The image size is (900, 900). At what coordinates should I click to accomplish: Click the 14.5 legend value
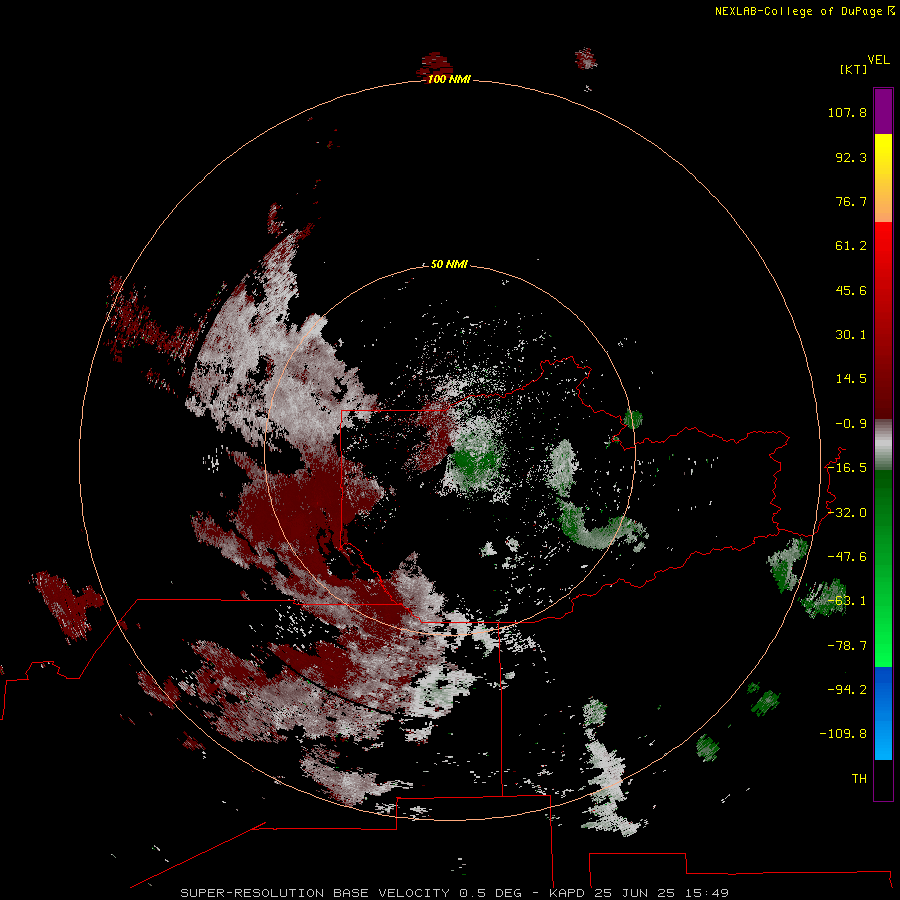[851, 379]
